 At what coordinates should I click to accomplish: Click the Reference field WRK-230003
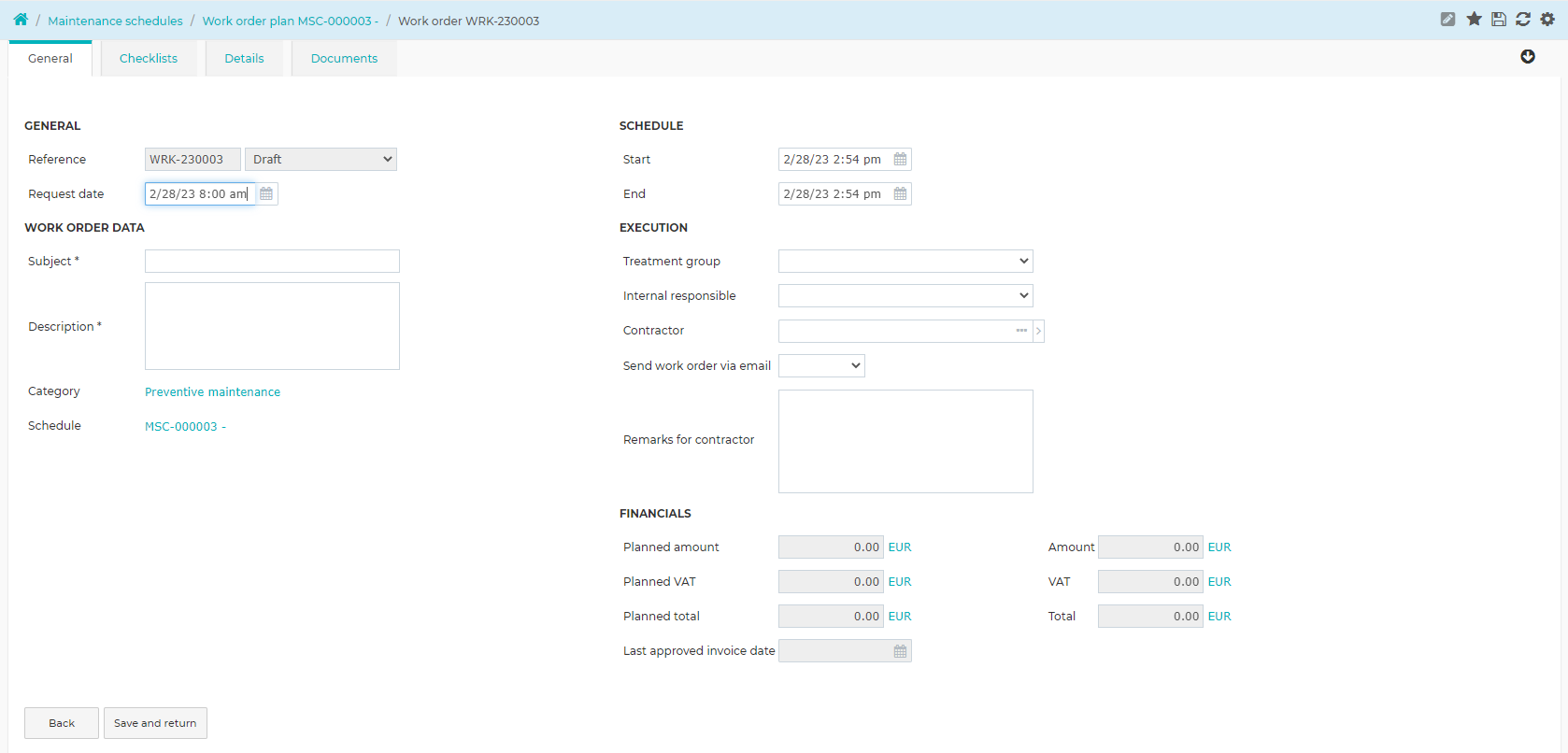pyautogui.click(x=192, y=160)
